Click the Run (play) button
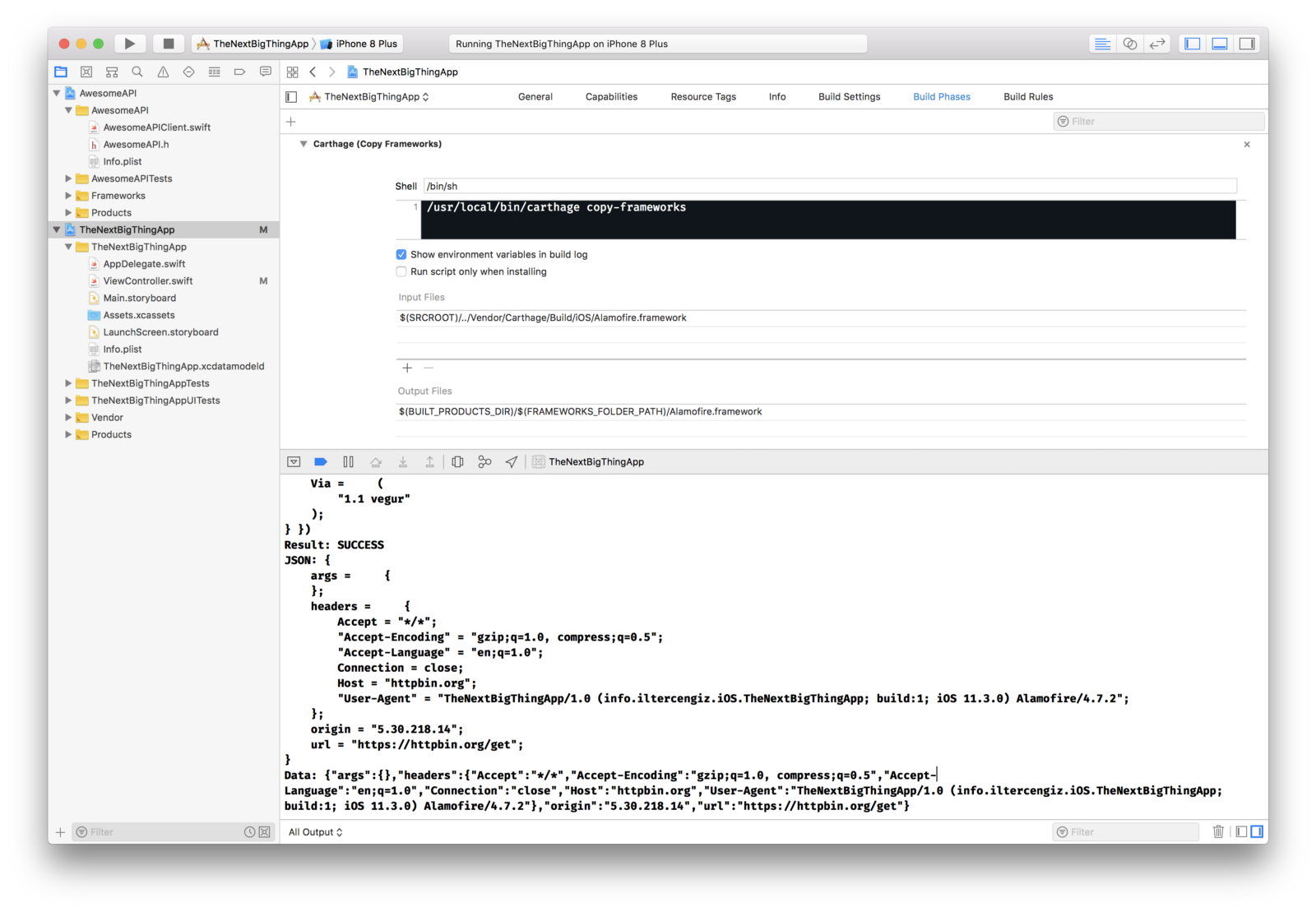1316x912 pixels. pos(129,44)
